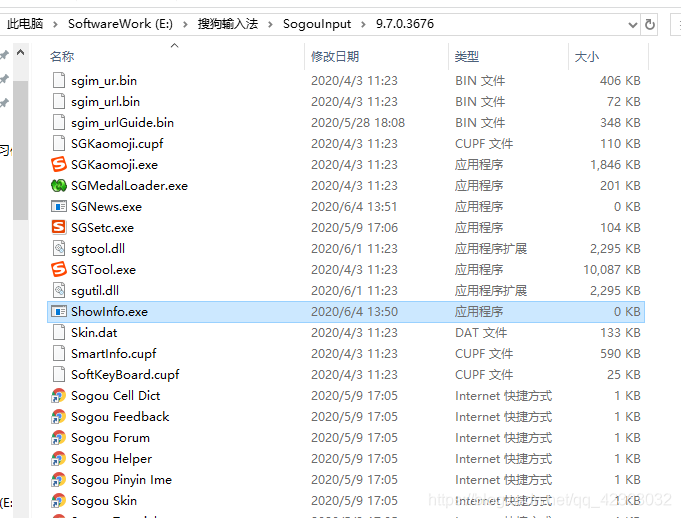Click the date 2020/5/28 18:08
This screenshot has width=681, height=518.
(358, 122)
